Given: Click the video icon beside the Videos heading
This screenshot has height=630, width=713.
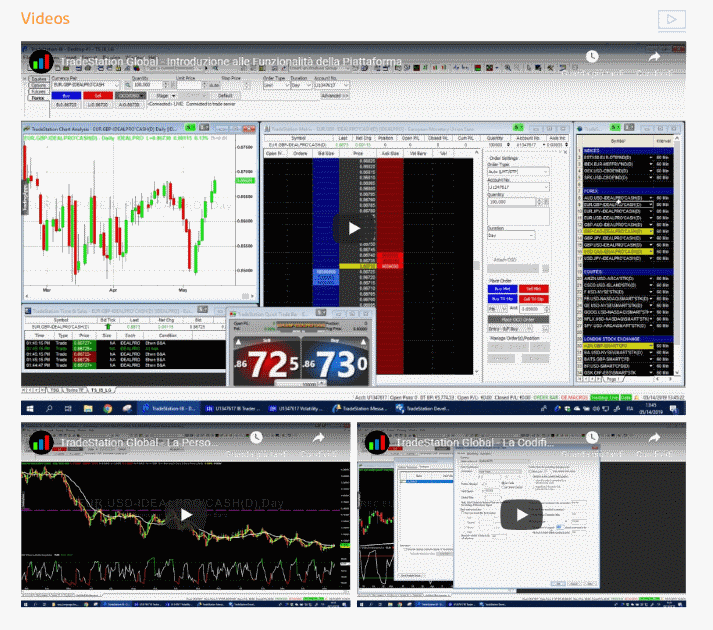Looking at the screenshot, I should [672, 20].
